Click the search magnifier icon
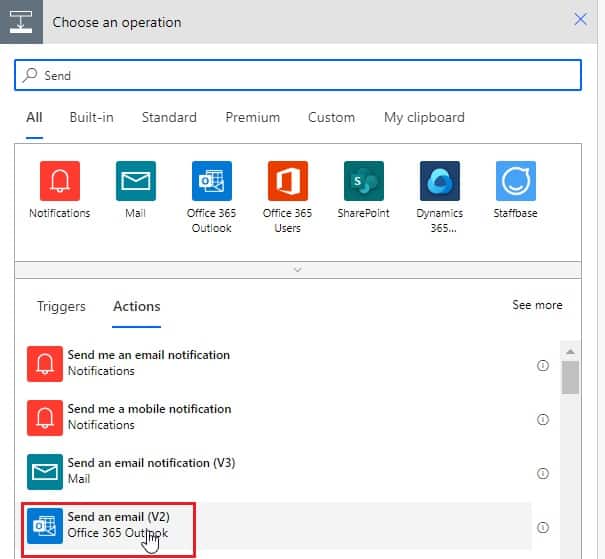This screenshot has height=559, width=605. click(30, 75)
